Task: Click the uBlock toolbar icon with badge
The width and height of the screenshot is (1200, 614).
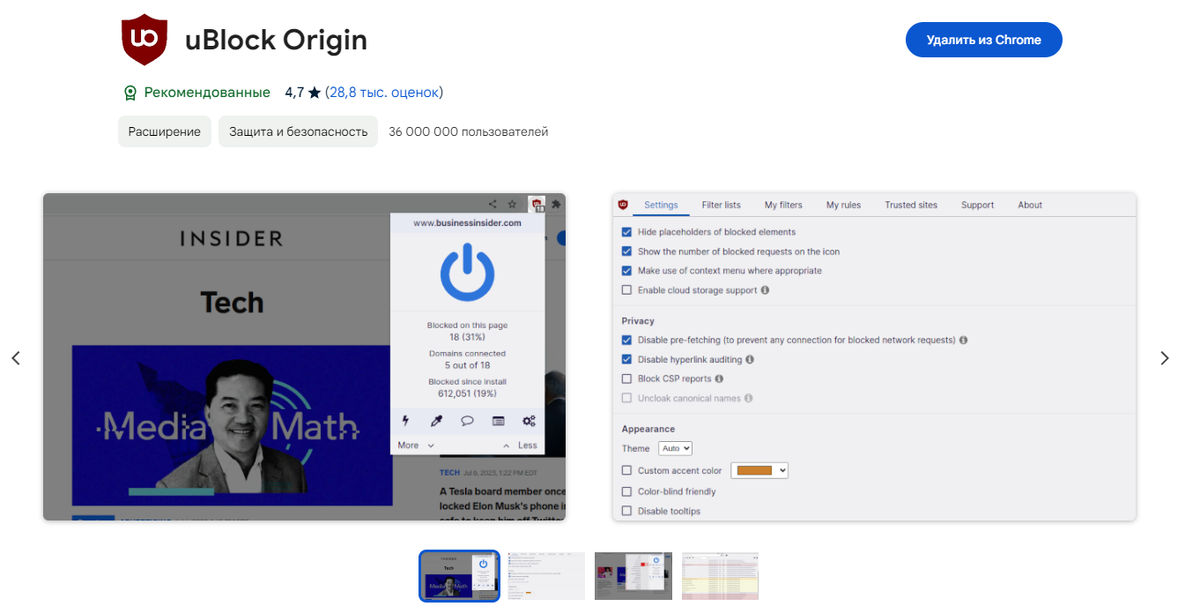Action: point(538,204)
